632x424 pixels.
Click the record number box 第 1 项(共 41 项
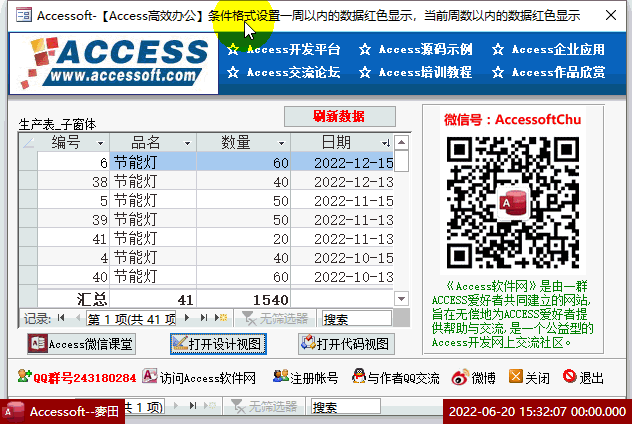coord(131,319)
